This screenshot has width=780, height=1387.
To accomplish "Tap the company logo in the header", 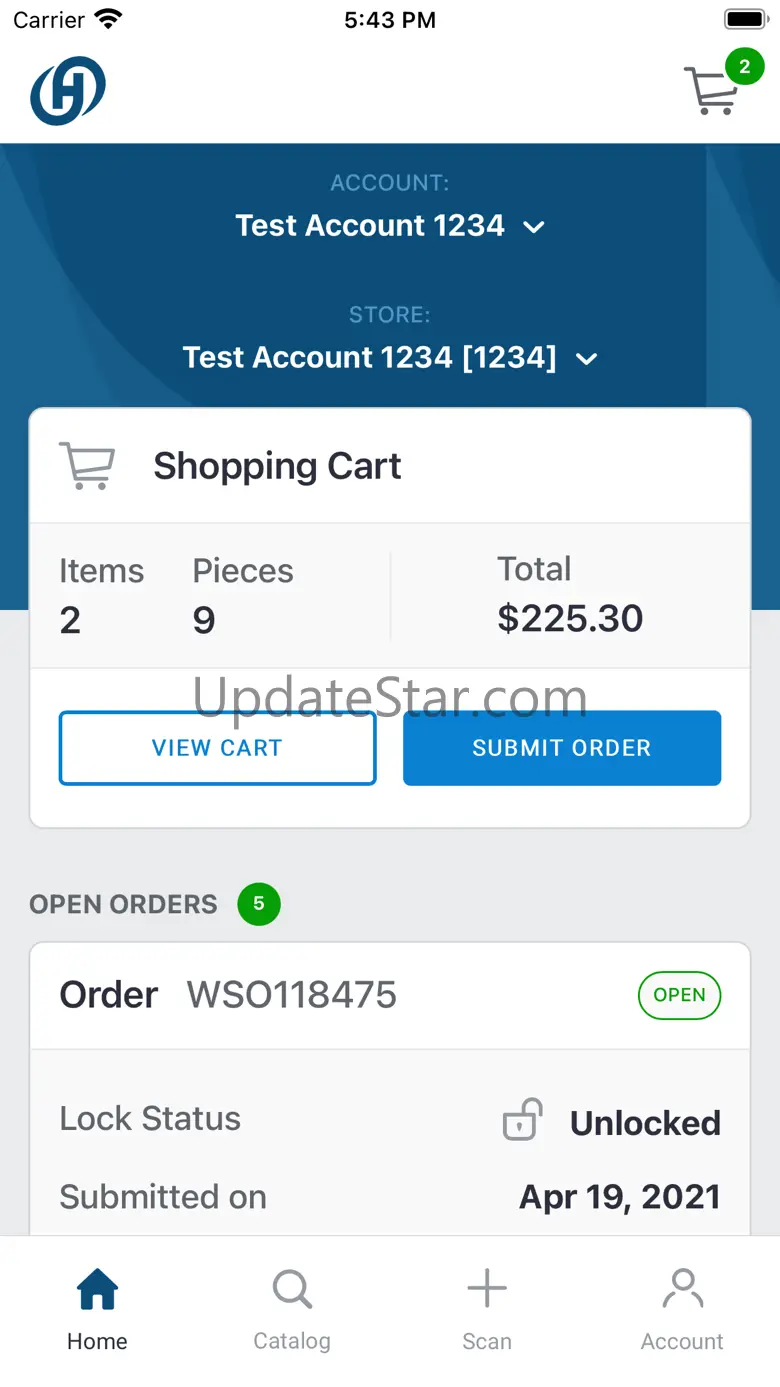I will 68,90.
